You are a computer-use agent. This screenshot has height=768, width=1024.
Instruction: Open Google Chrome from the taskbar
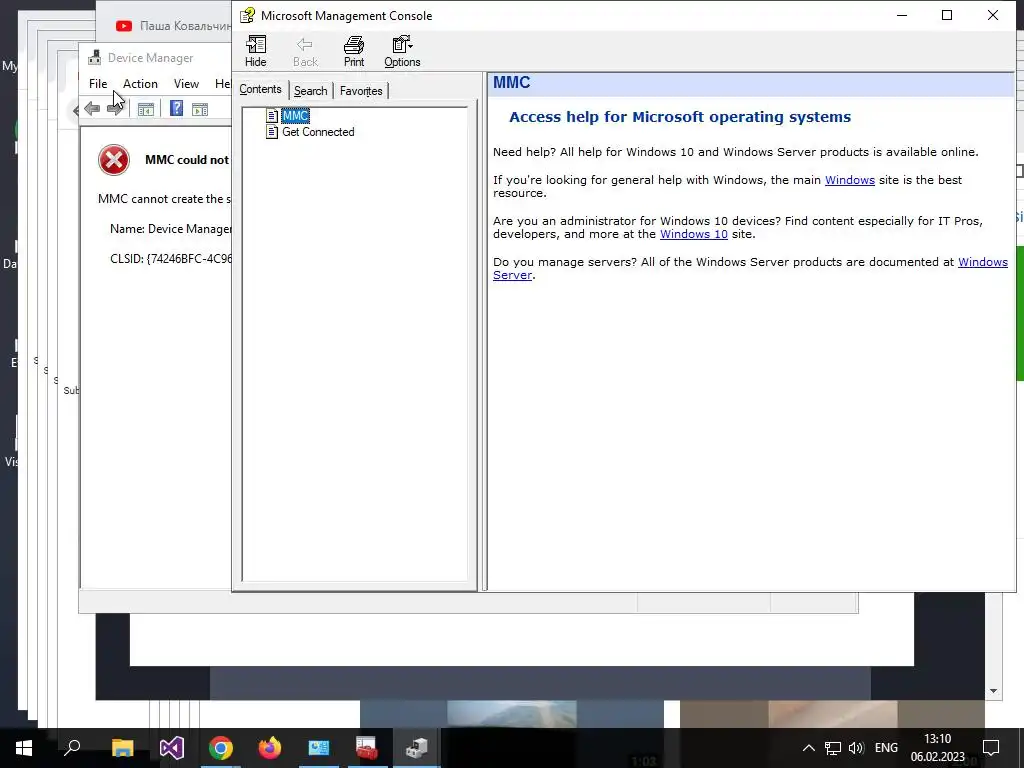[x=221, y=748]
